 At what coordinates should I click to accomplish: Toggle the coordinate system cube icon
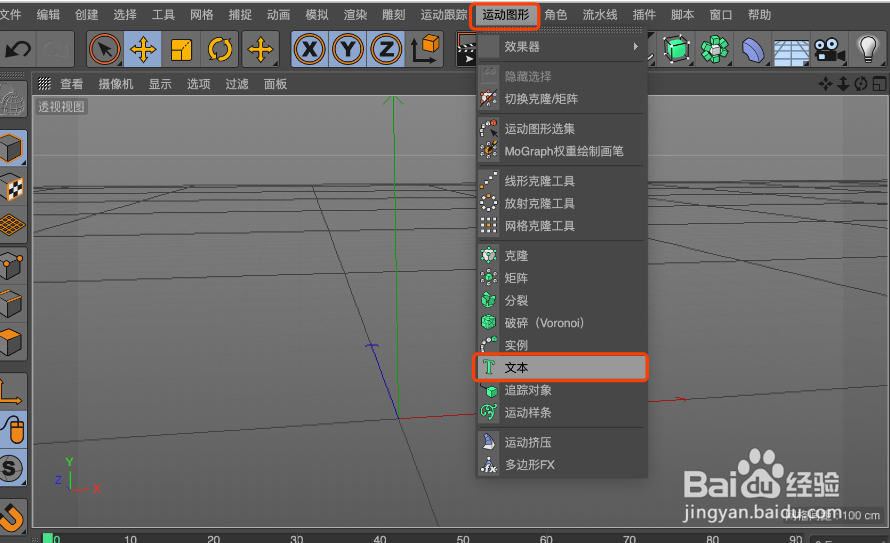click(x=425, y=49)
